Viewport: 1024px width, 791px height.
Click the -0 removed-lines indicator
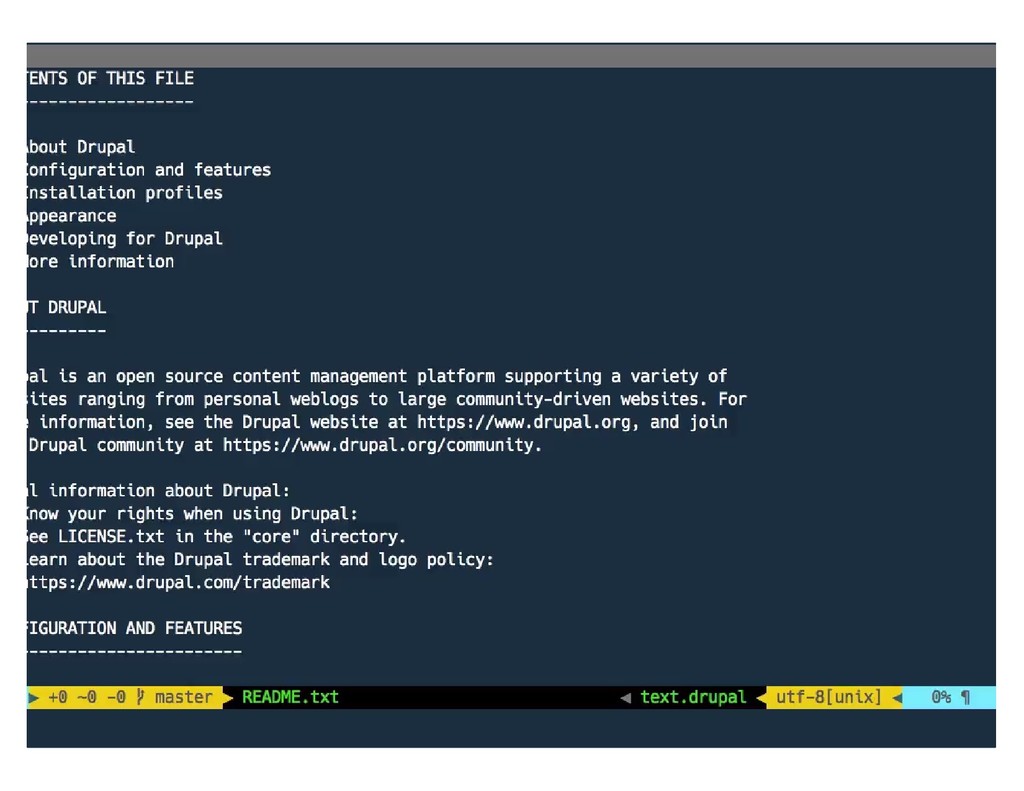tap(116, 697)
